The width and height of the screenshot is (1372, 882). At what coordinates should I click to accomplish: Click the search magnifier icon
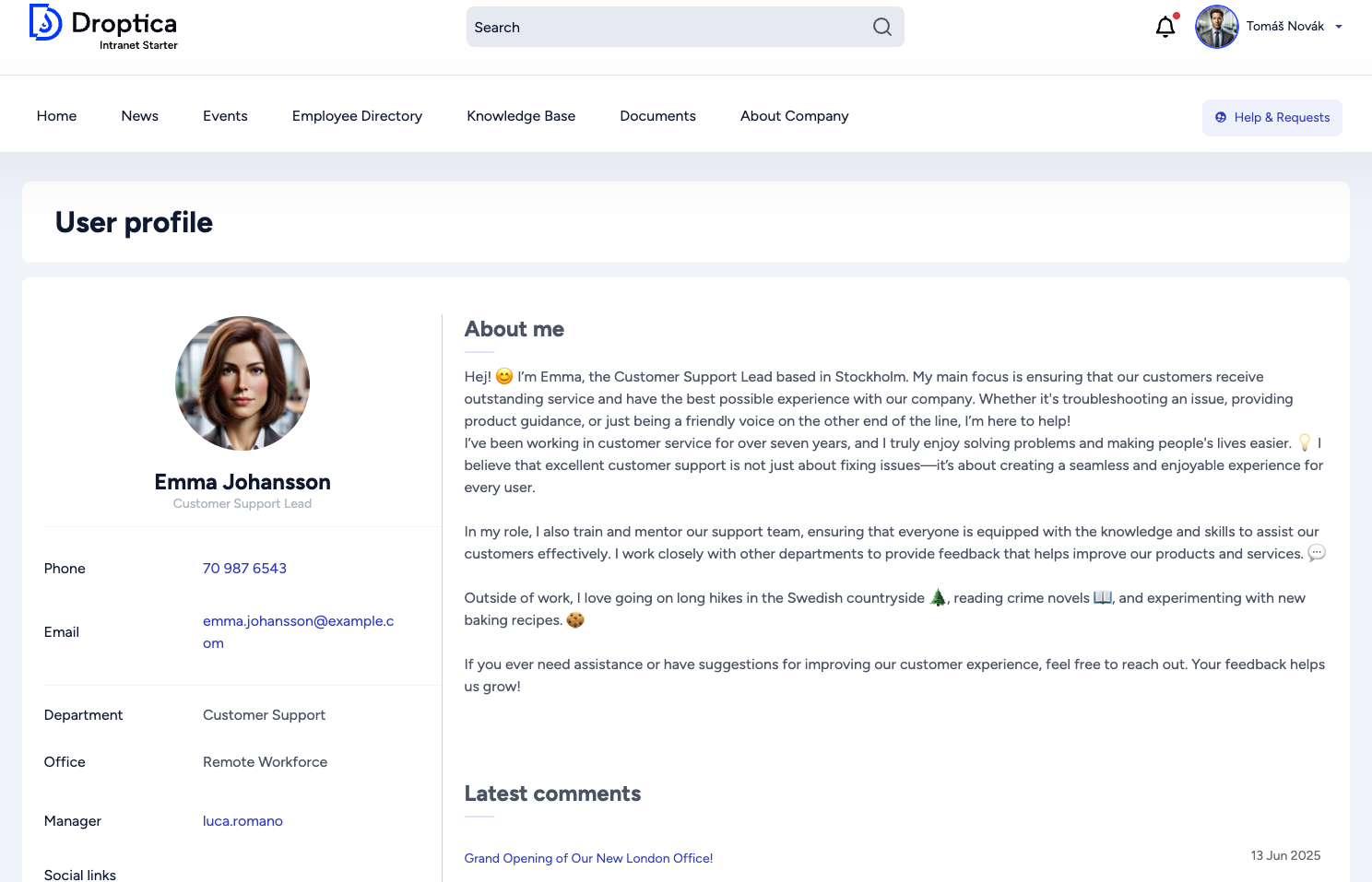(881, 27)
